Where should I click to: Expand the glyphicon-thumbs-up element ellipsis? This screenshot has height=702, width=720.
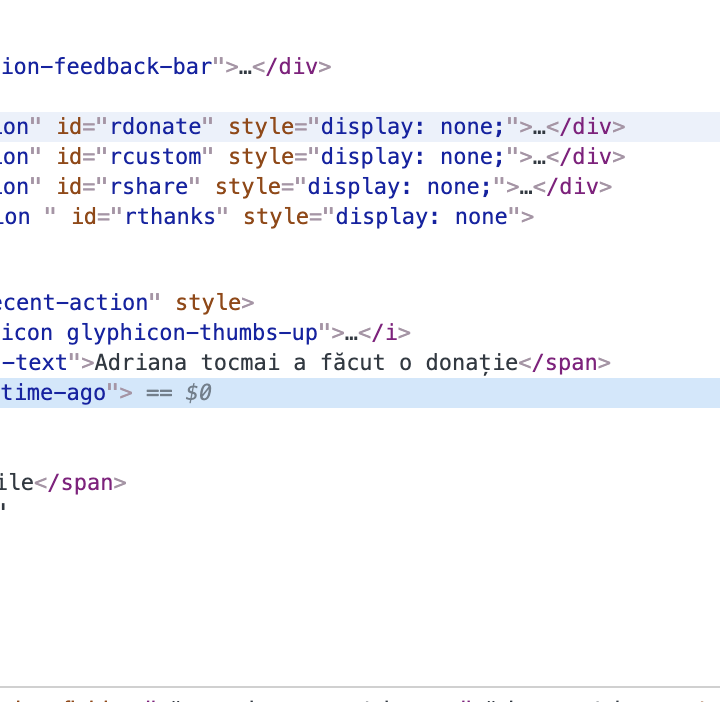(x=351, y=333)
